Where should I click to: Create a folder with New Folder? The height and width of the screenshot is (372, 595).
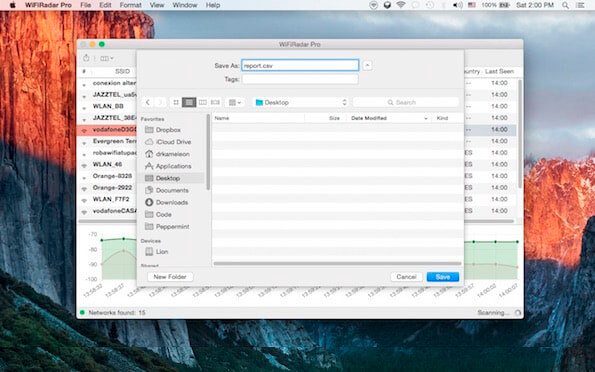tap(170, 277)
